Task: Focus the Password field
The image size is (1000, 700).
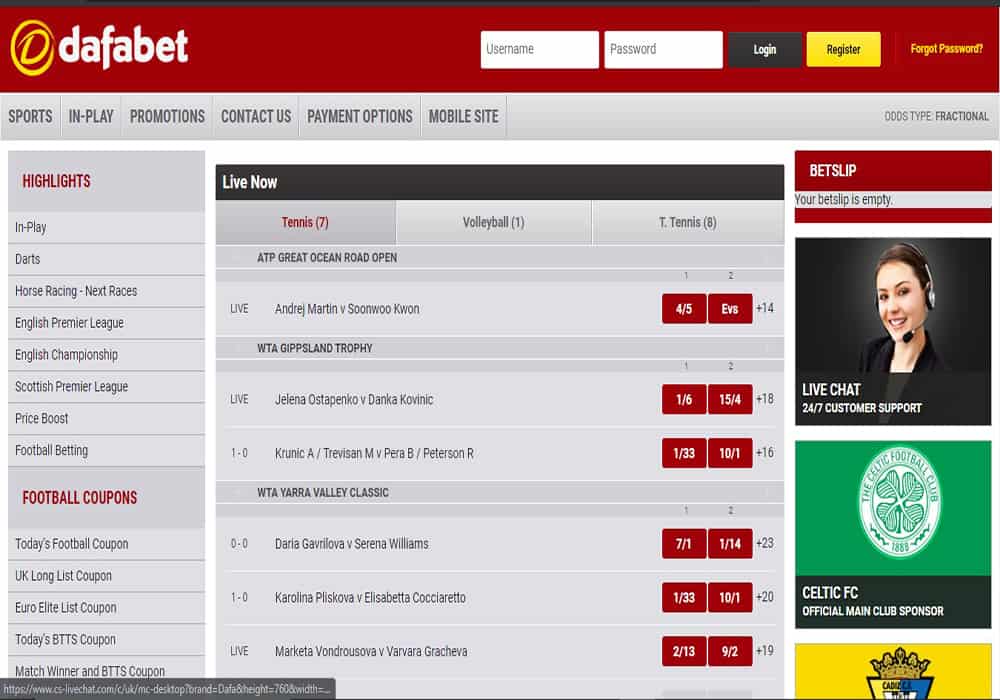Action: tap(663, 49)
